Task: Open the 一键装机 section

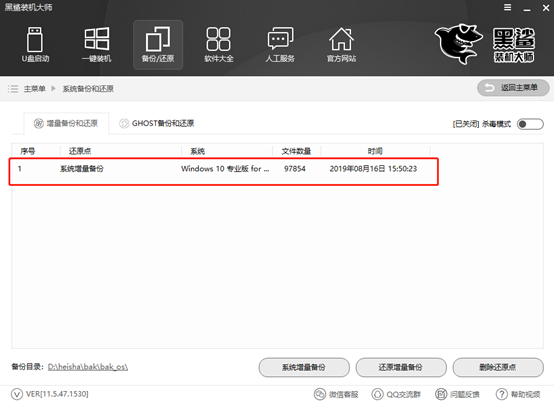Action: 96,45
